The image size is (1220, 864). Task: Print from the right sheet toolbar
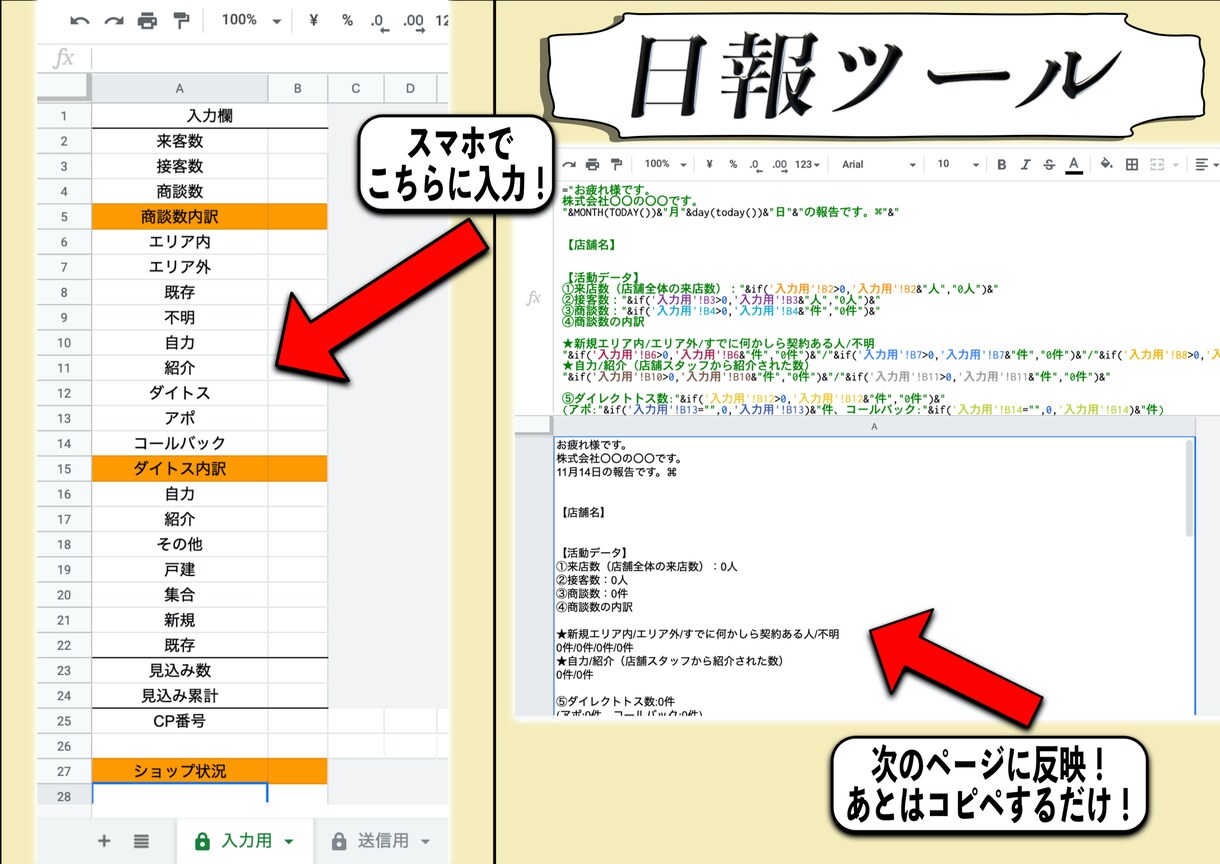592,164
